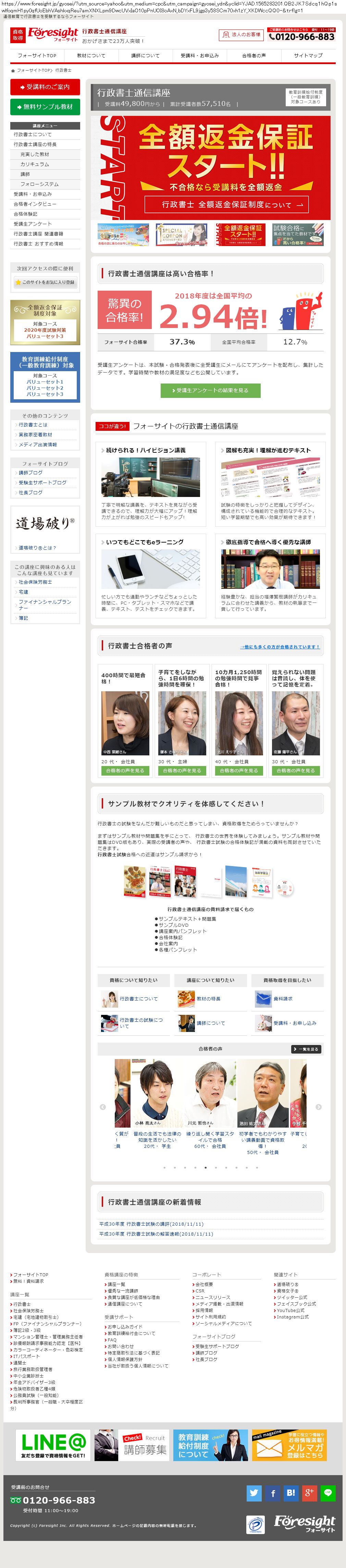Click the carousel next arrow

[319, 1107]
